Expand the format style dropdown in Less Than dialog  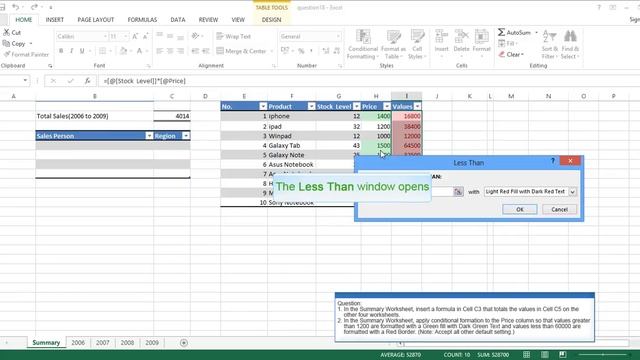(573, 192)
